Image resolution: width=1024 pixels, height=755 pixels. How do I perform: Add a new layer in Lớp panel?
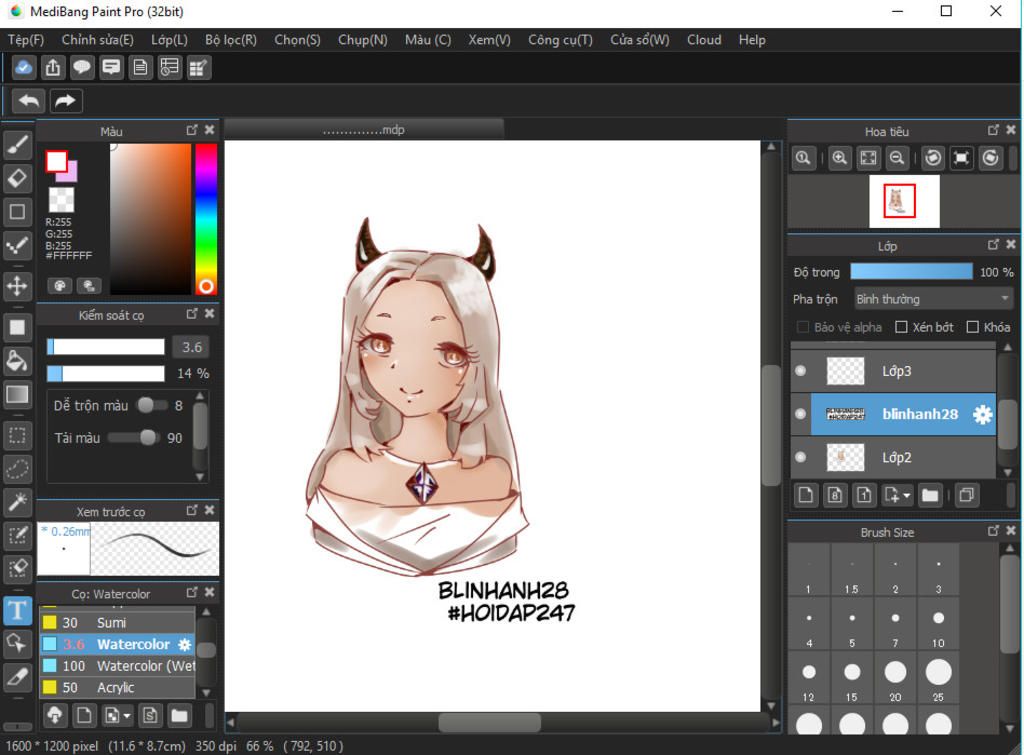click(806, 495)
